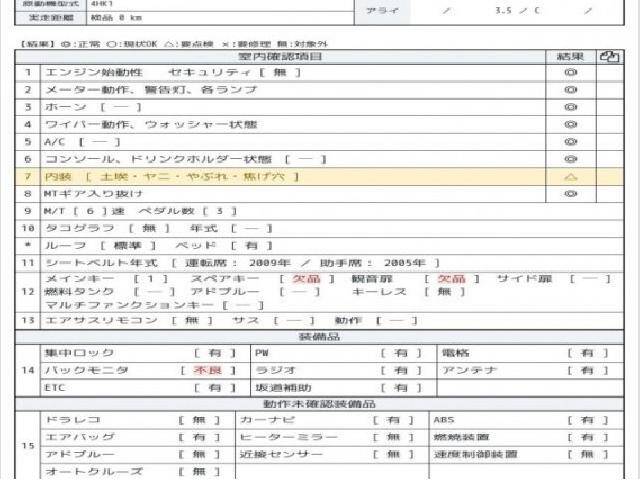
Task: Click メーター動作、警告灯、各ランプ row text
Action: (x=151, y=90)
